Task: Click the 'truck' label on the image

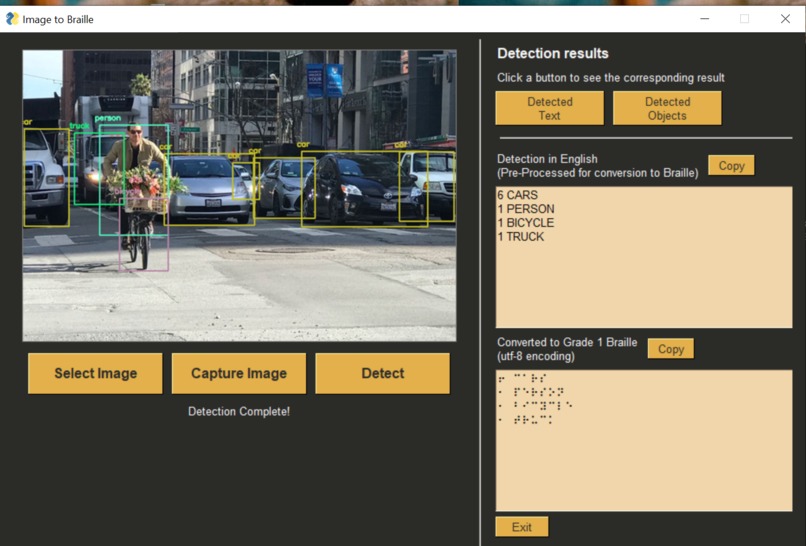Action: click(x=80, y=126)
